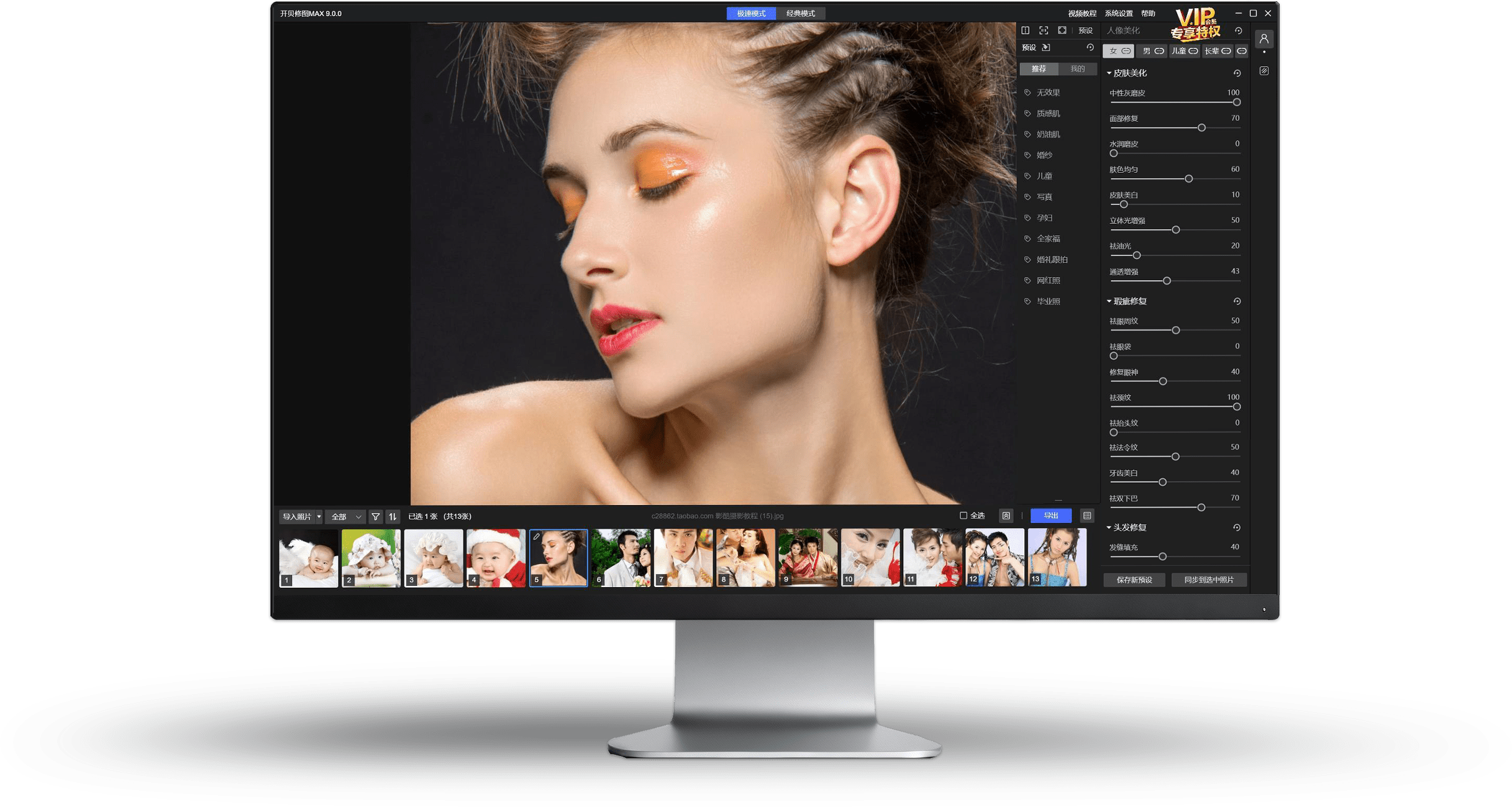Image resolution: width=1512 pixels, height=807 pixels.
Task: Switch to the 我的 presets tab
Action: point(1077,69)
